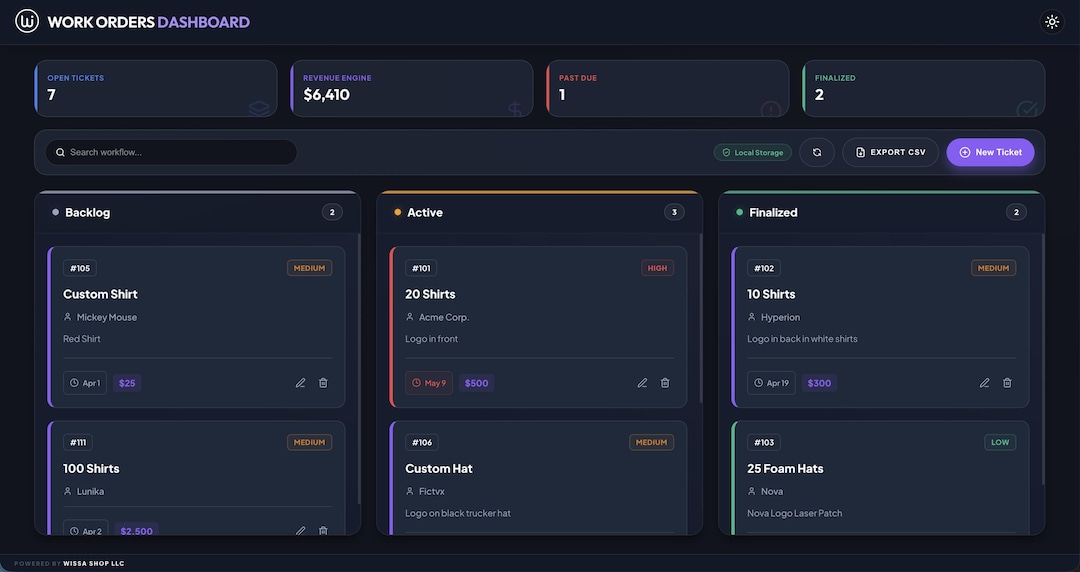The image size is (1080, 572).
Task: Click the MEDIUM badge on Custom Hat
Action: click(652, 442)
